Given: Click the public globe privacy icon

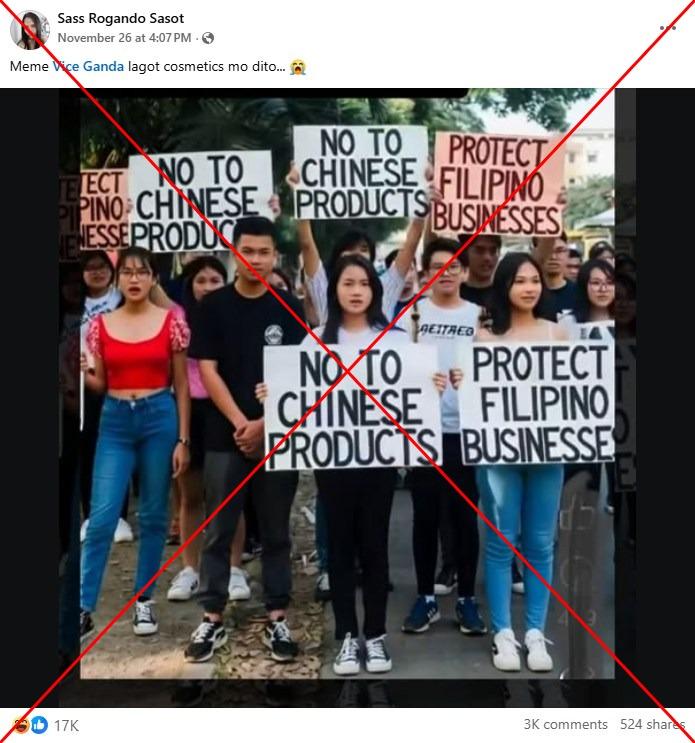Looking at the screenshot, I should (x=208, y=38).
